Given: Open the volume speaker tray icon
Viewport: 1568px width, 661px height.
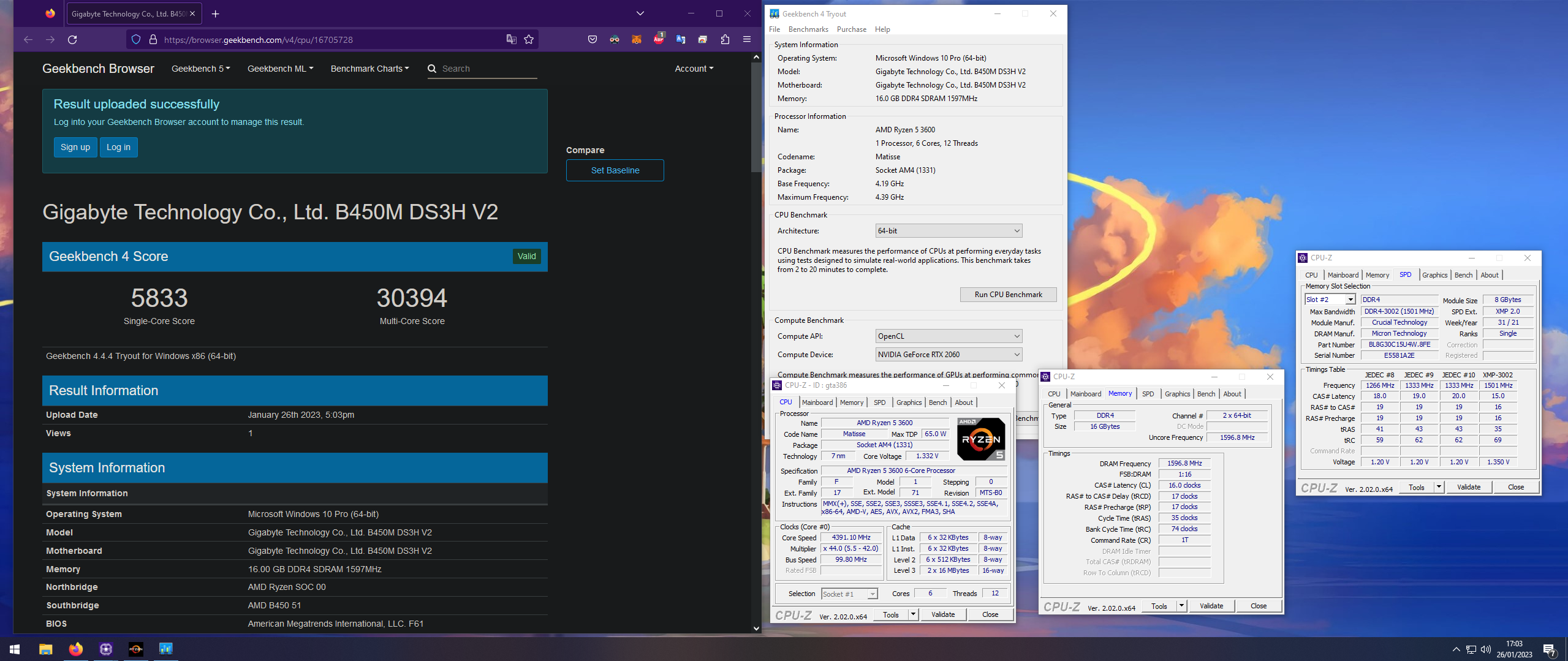Looking at the screenshot, I should click(1485, 649).
